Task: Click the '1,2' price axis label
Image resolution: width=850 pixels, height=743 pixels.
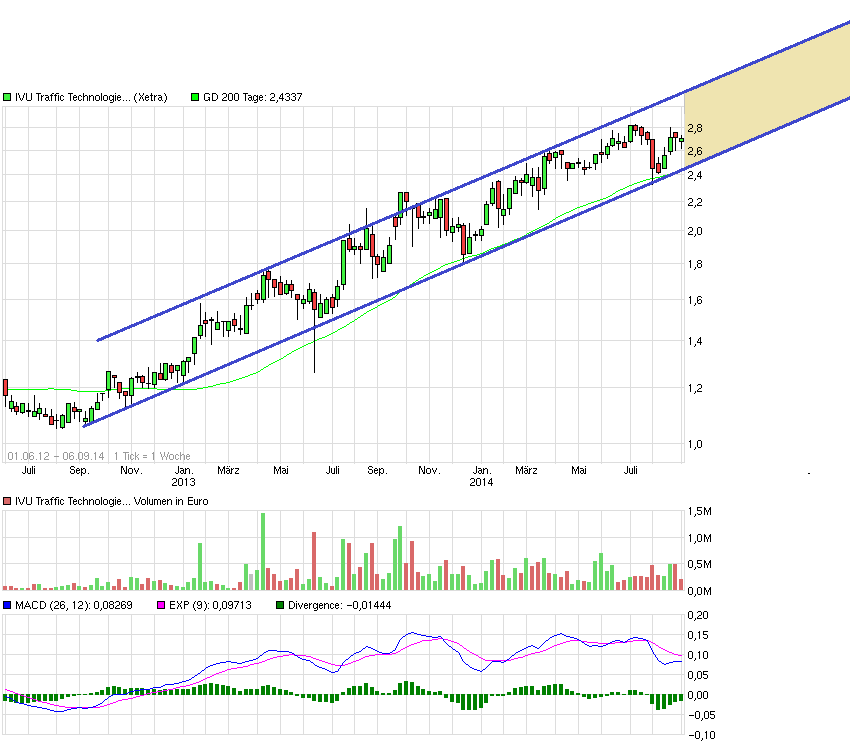Action: tap(695, 389)
